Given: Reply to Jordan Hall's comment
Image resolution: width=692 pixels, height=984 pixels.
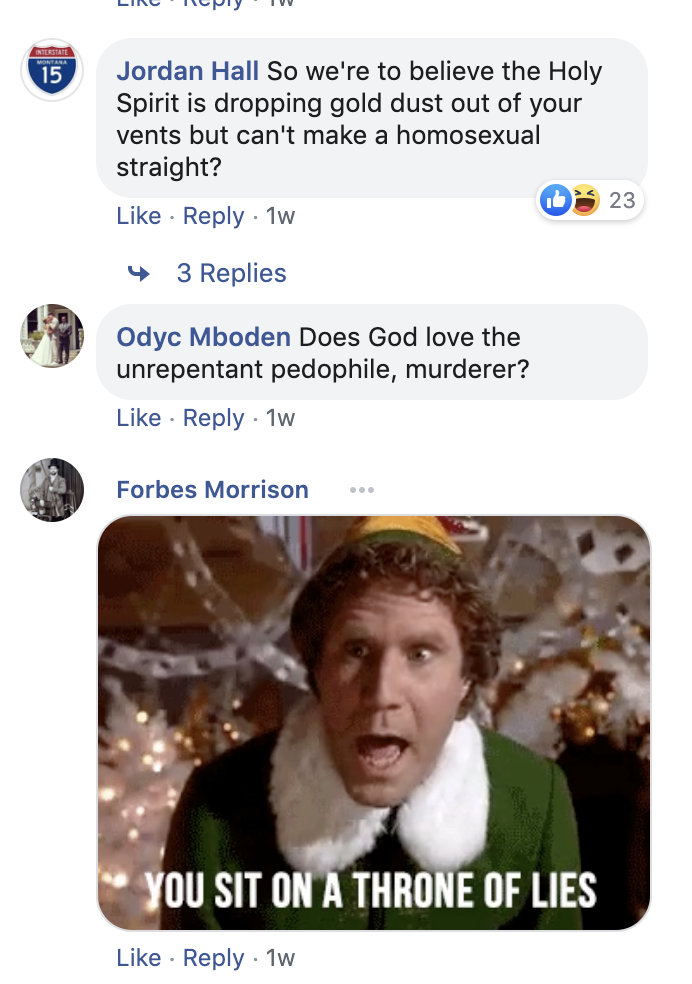Looking at the screenshot, I should click(x=213, y=217).
